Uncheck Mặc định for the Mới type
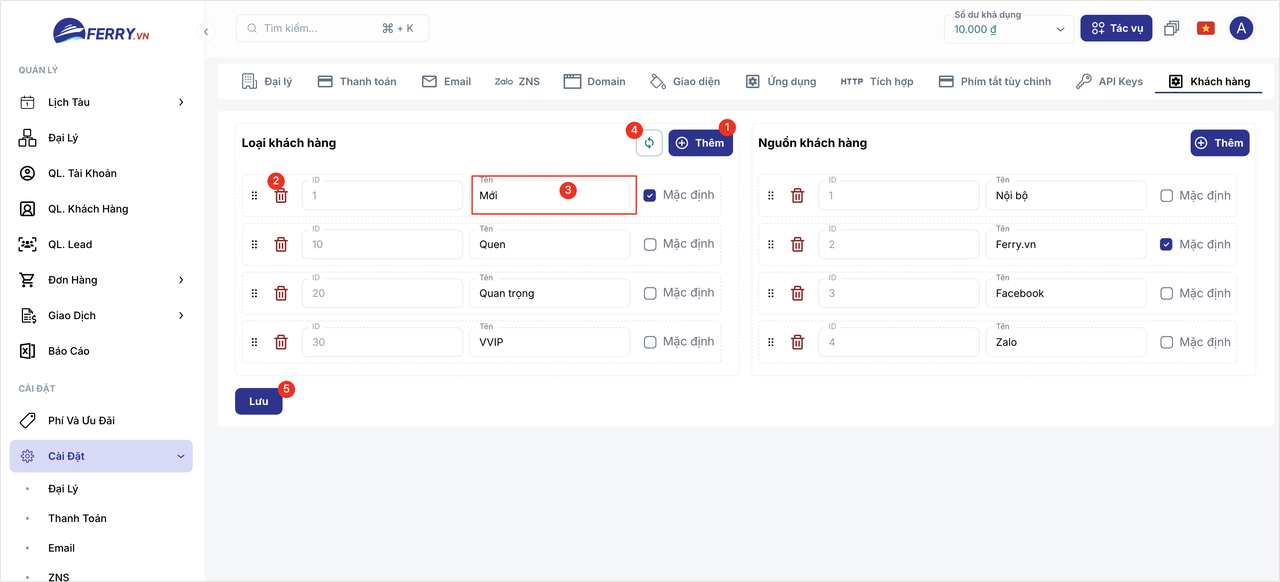 pyautogui.click(x=650, y=196)
